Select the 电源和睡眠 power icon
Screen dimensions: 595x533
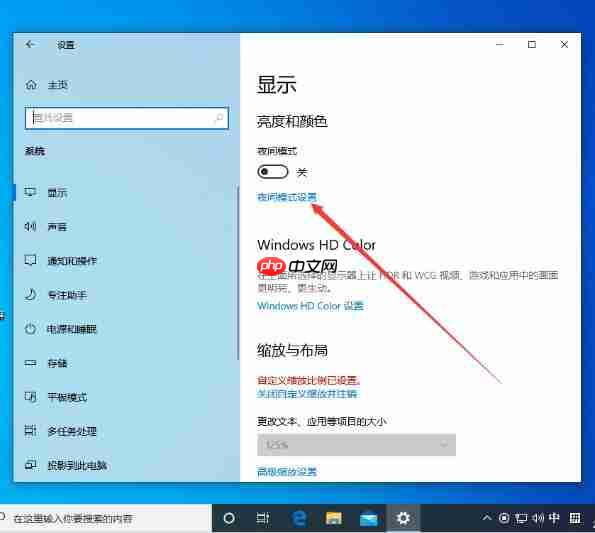[x=30, y=329]
